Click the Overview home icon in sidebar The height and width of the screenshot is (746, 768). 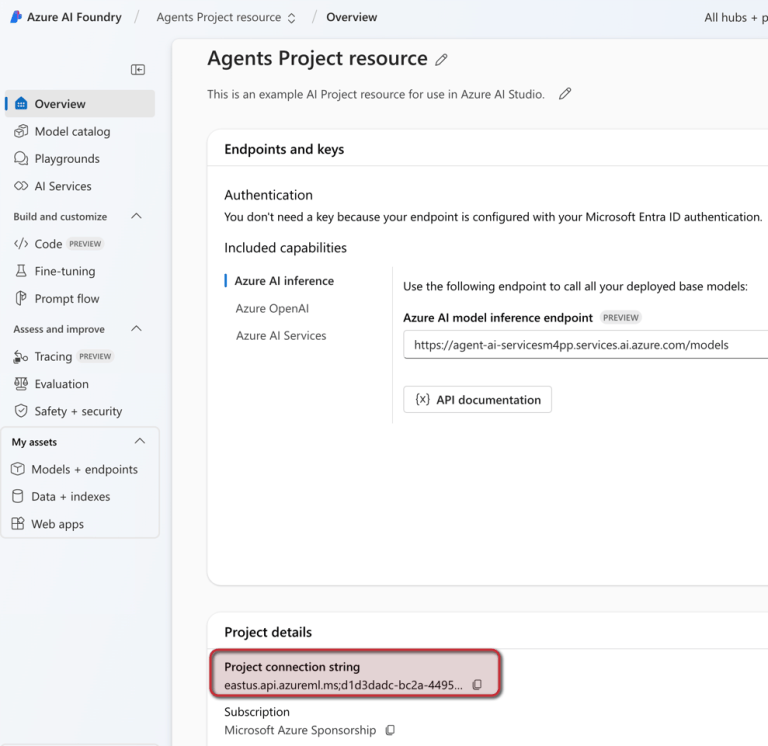point(21,103)
